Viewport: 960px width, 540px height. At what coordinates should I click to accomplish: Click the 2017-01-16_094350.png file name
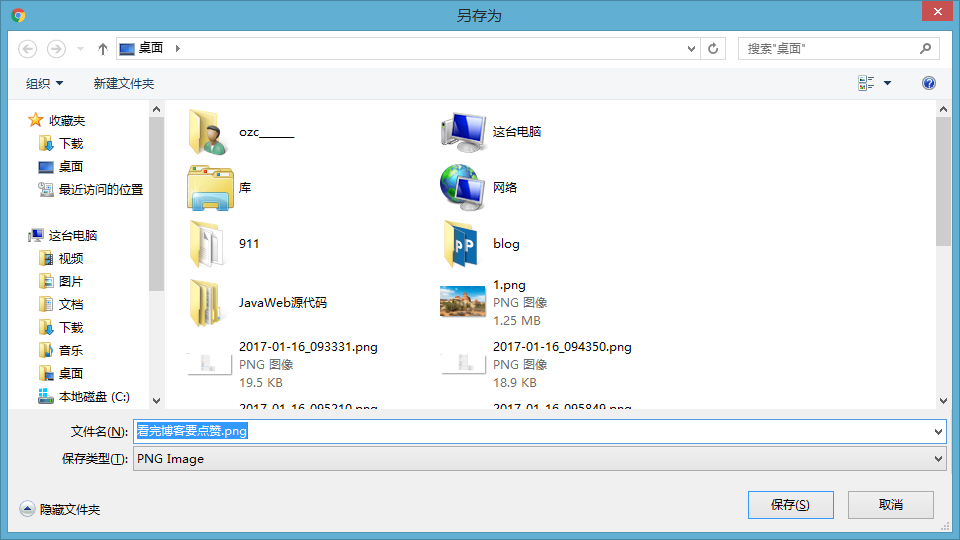[562, 347]
